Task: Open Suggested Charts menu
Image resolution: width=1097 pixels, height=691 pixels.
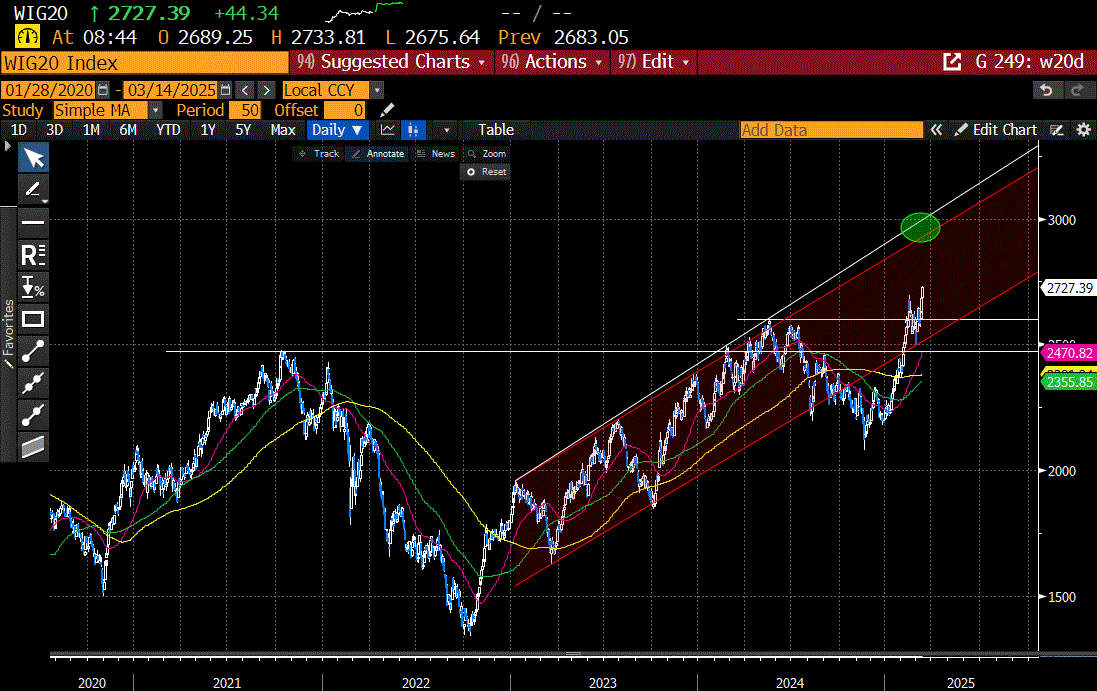Action: (390, 62)
